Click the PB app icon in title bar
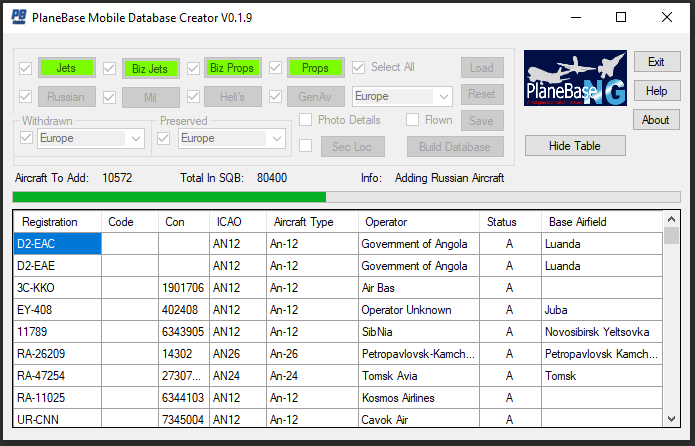Screen dimensions: 695x446 click(x=18, y=17)
